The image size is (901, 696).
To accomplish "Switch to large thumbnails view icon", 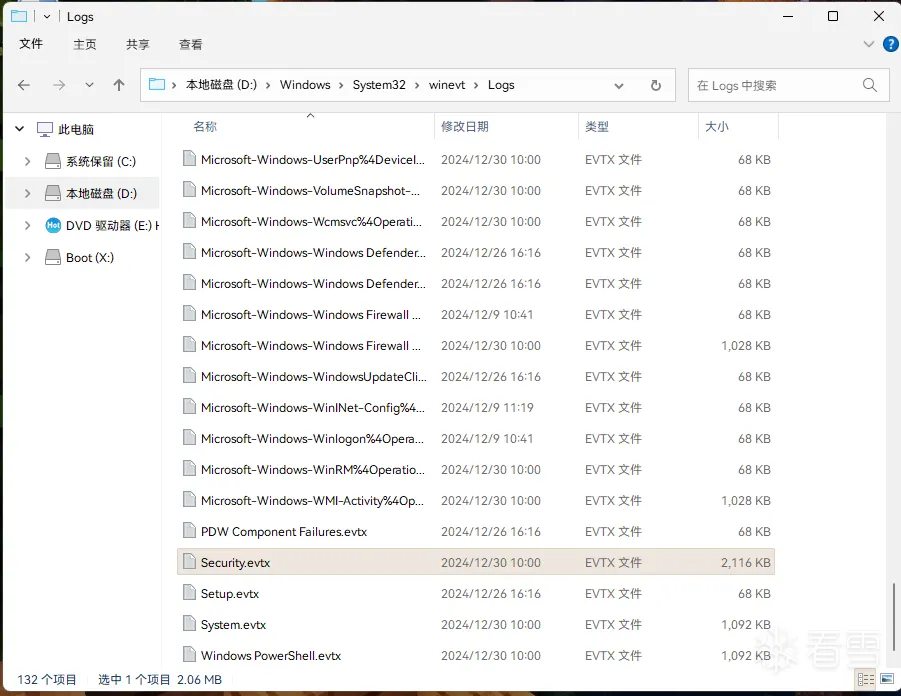I will coord(887,679).
